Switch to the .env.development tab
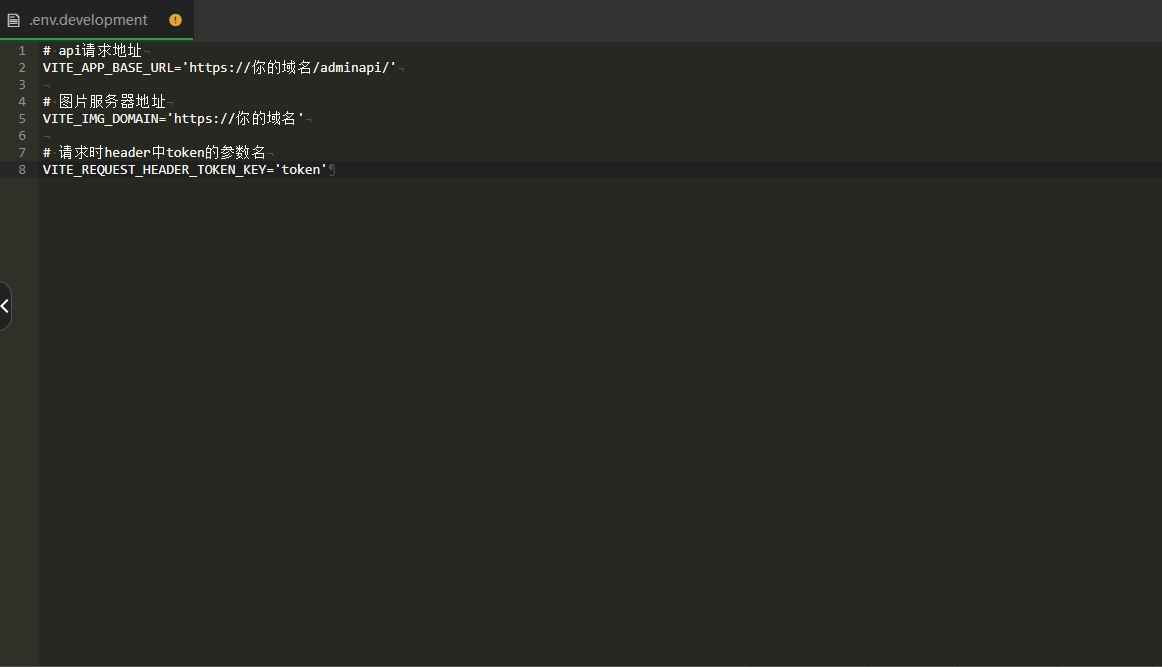The height and width of the screenshot is (667, 1162). coord(88,20)
